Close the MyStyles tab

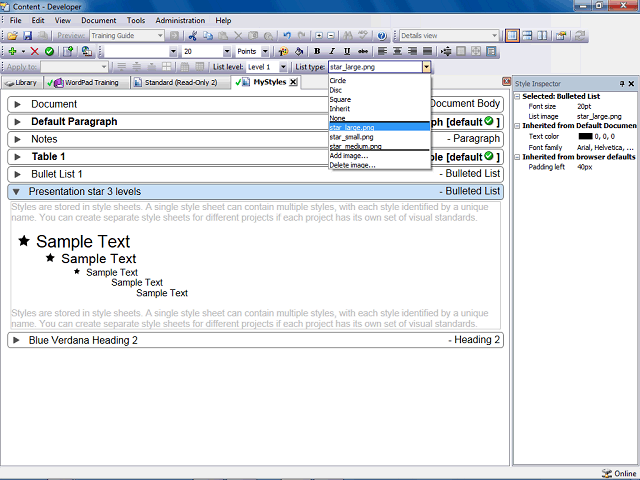point(293,82)
